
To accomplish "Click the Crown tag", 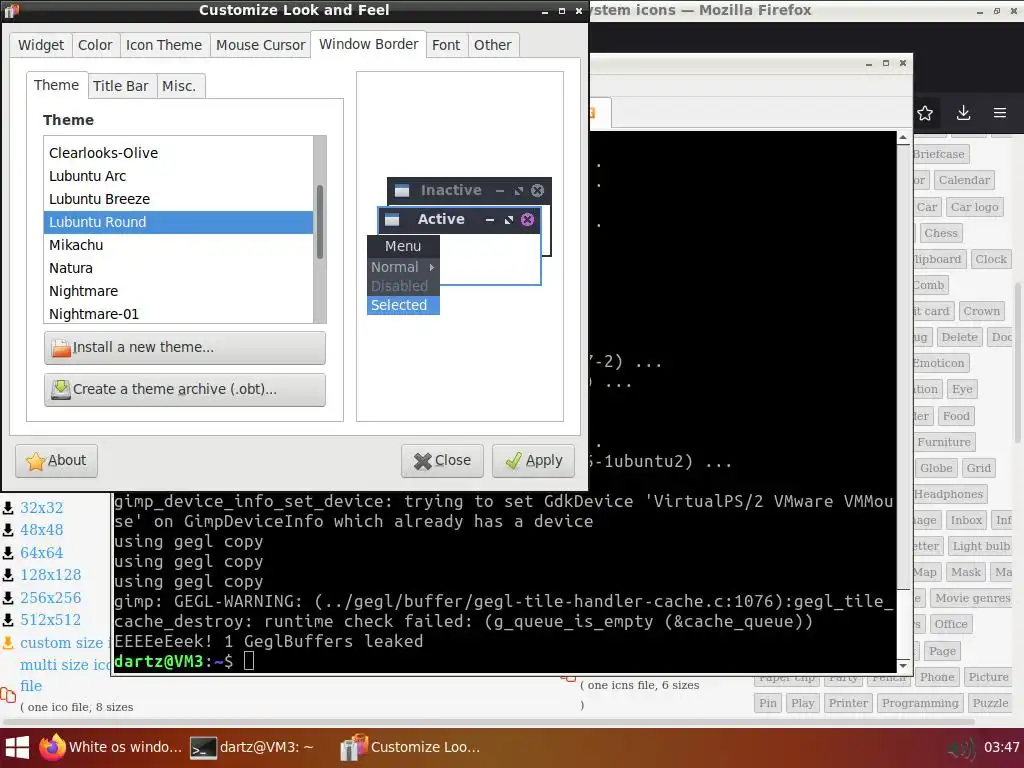I will (982, 312).
